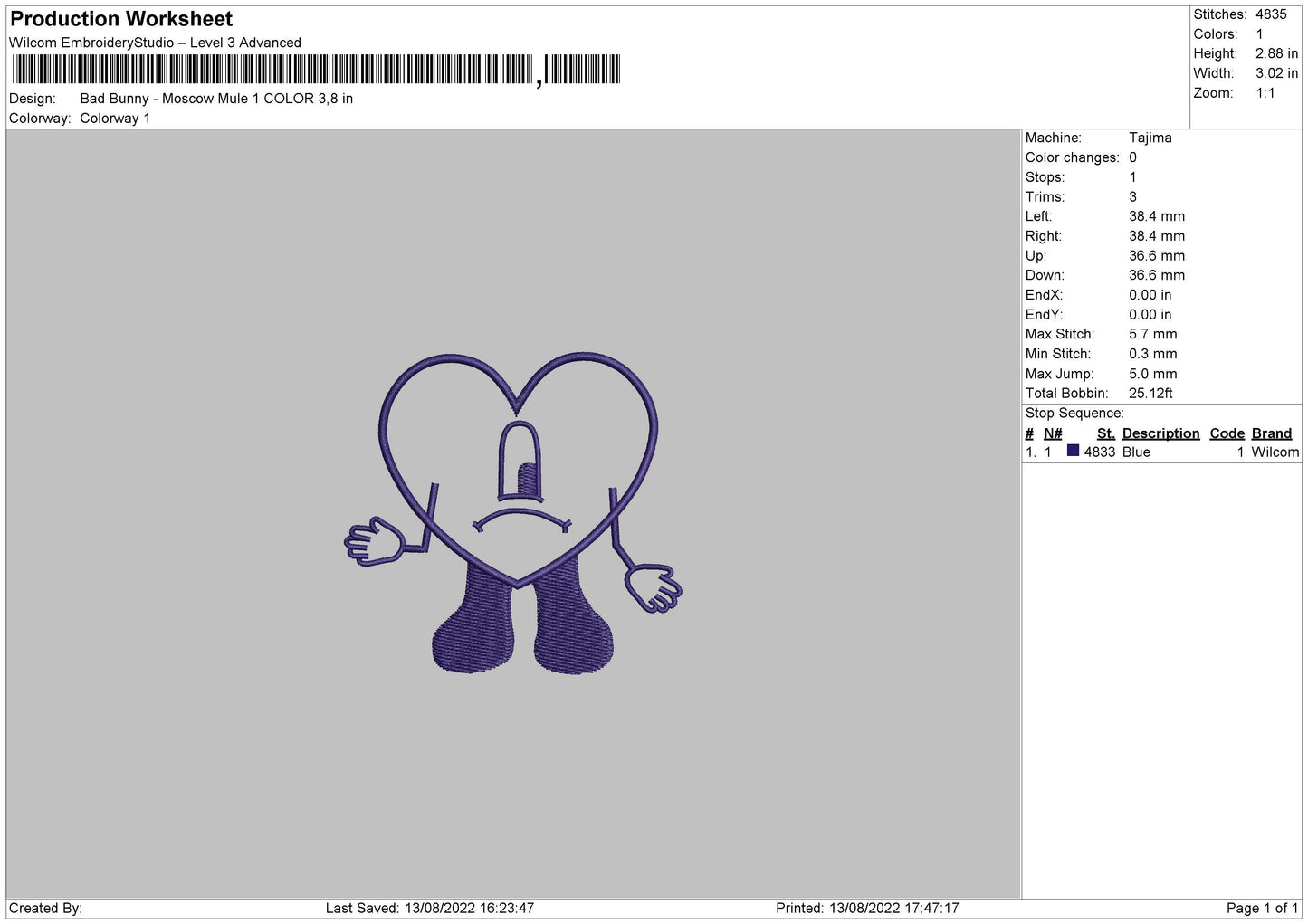1308x924 pixels.
Task: Select the Trims value "3"
Action: pos(1132,197)
